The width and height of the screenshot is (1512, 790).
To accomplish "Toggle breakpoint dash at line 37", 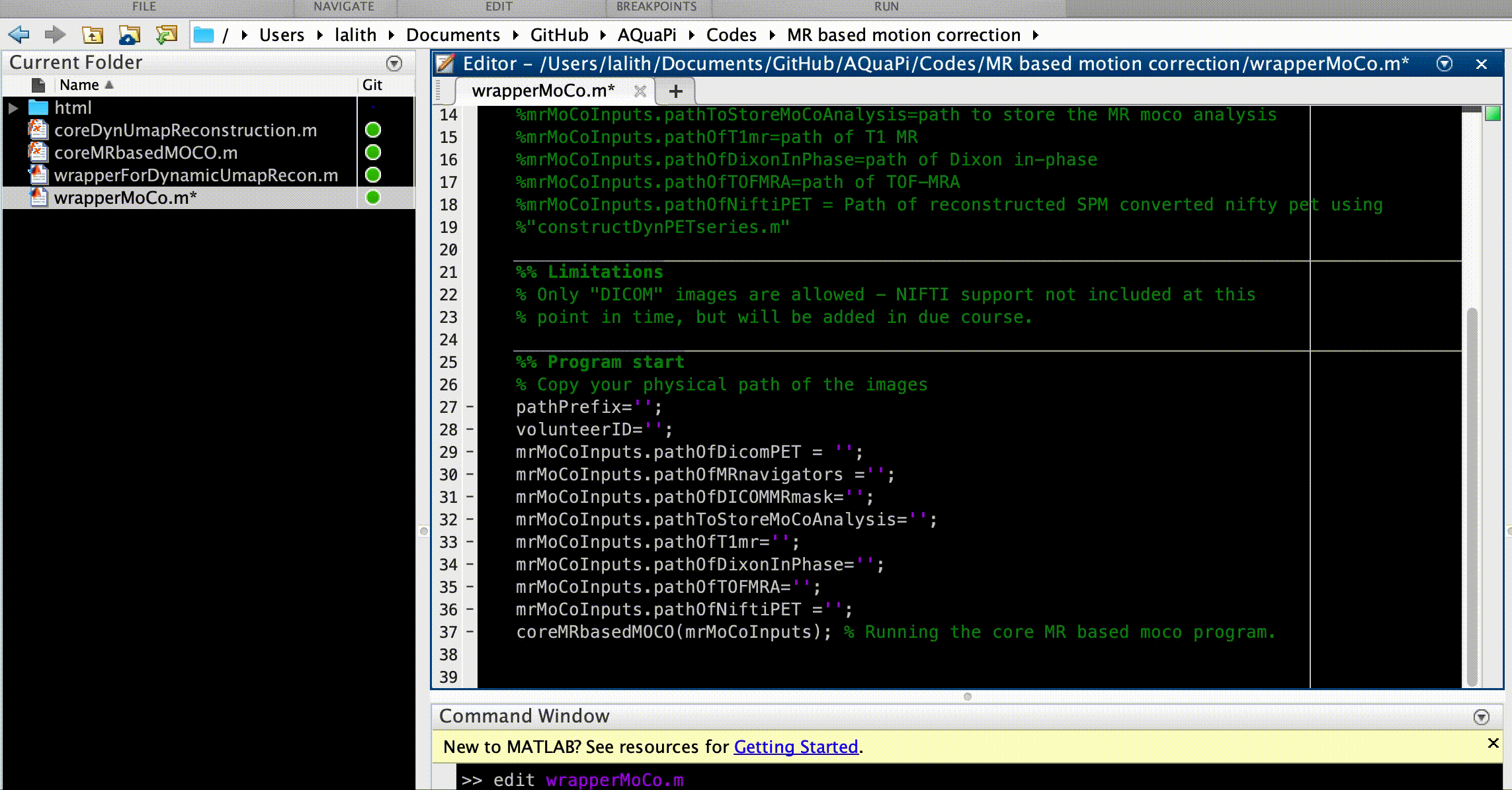I will 470,632.
